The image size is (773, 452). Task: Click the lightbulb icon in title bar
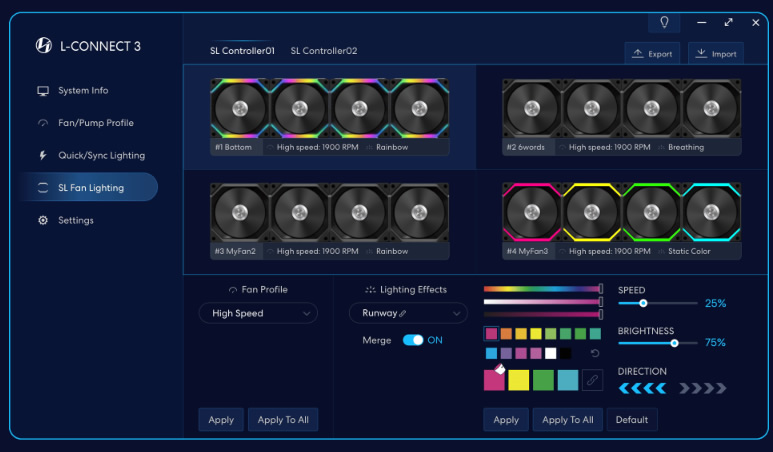tap(664, 22)
